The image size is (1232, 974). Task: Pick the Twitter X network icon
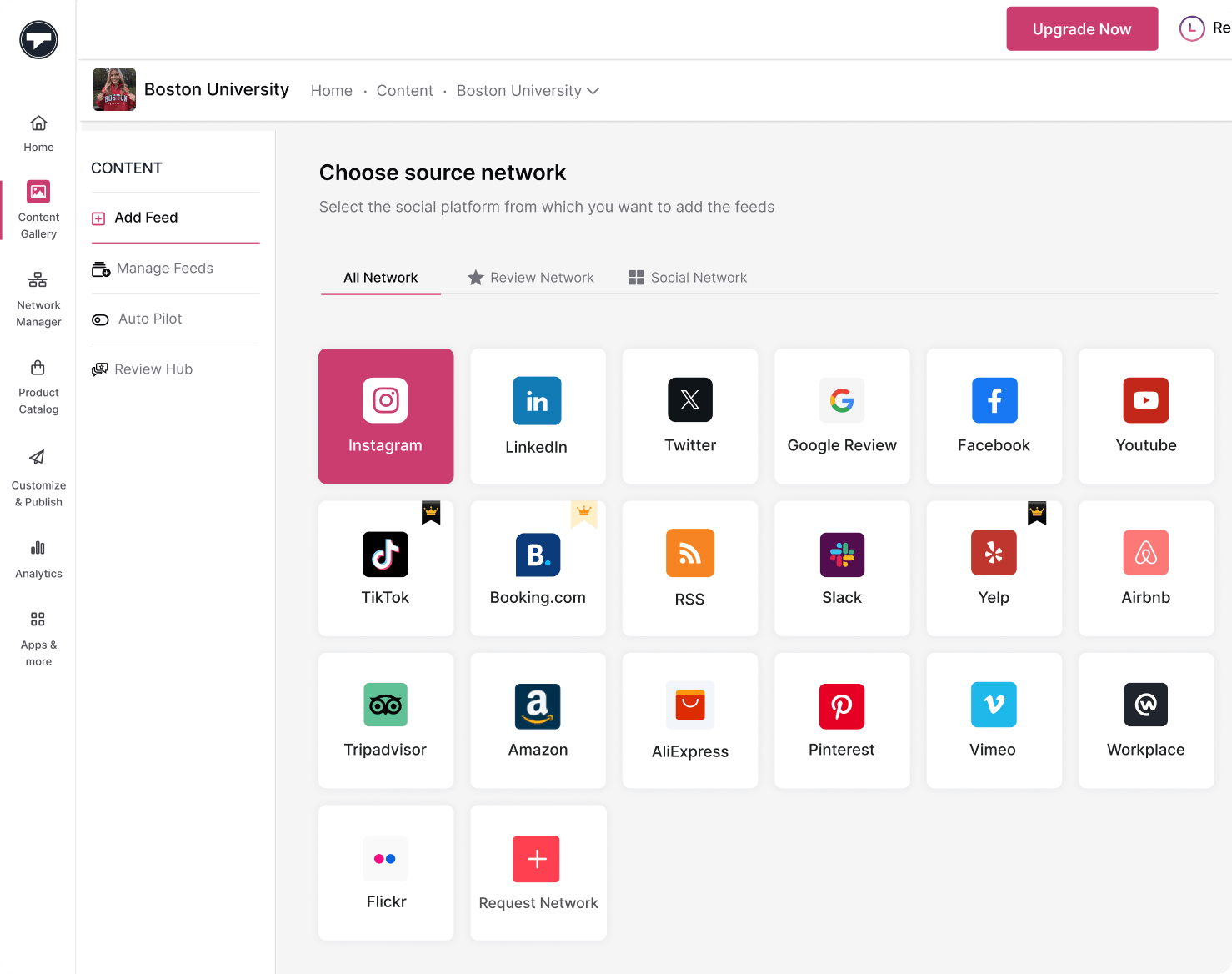tap(690, 400)
